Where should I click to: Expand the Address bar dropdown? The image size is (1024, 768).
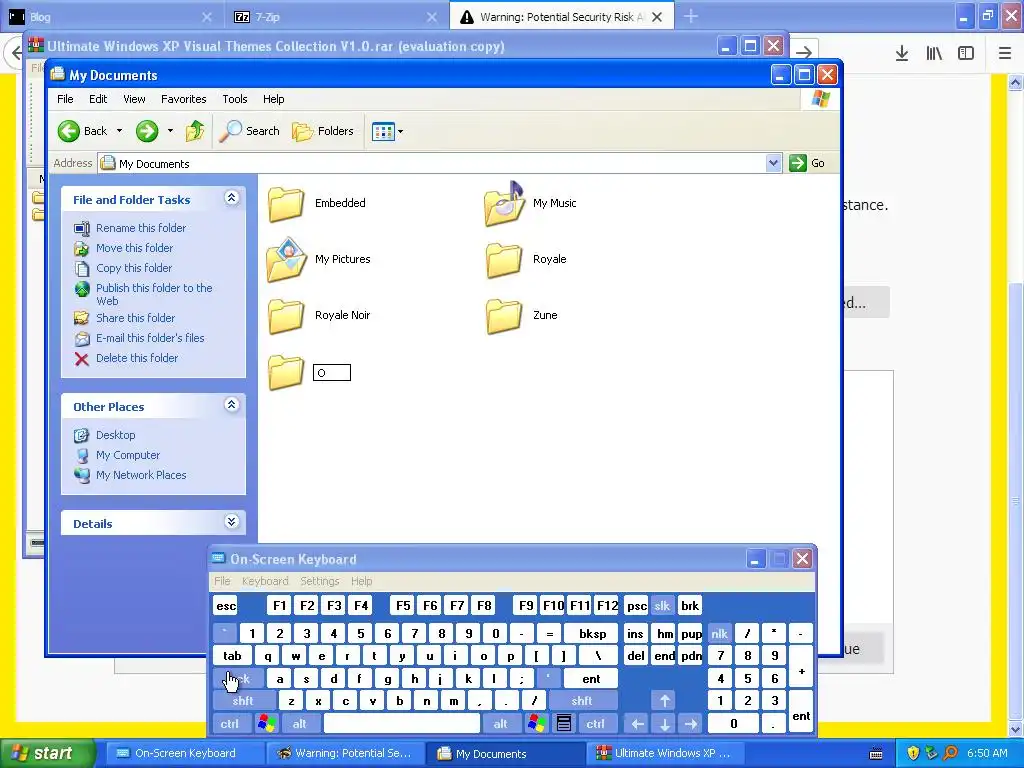pos(773,163)
